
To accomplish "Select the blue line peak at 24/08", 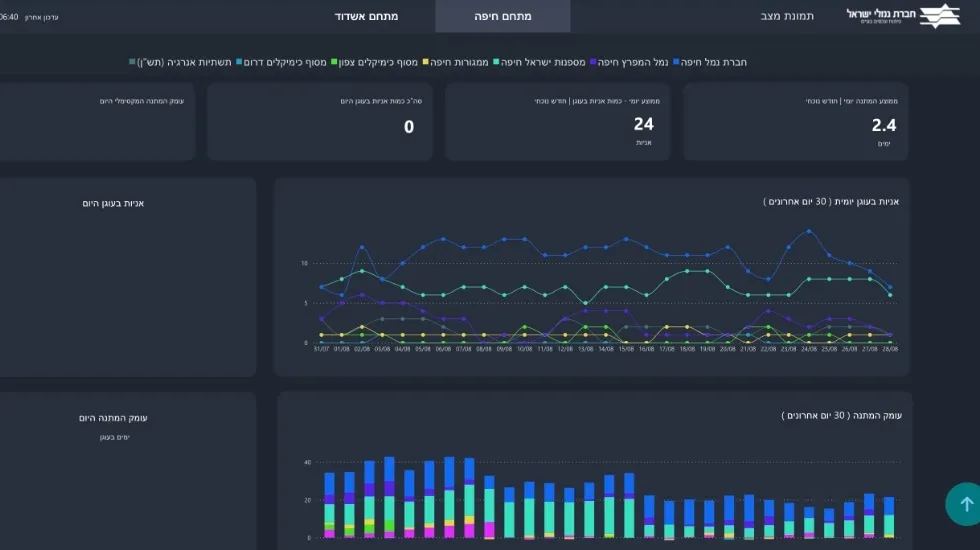I will click(809, 231).
